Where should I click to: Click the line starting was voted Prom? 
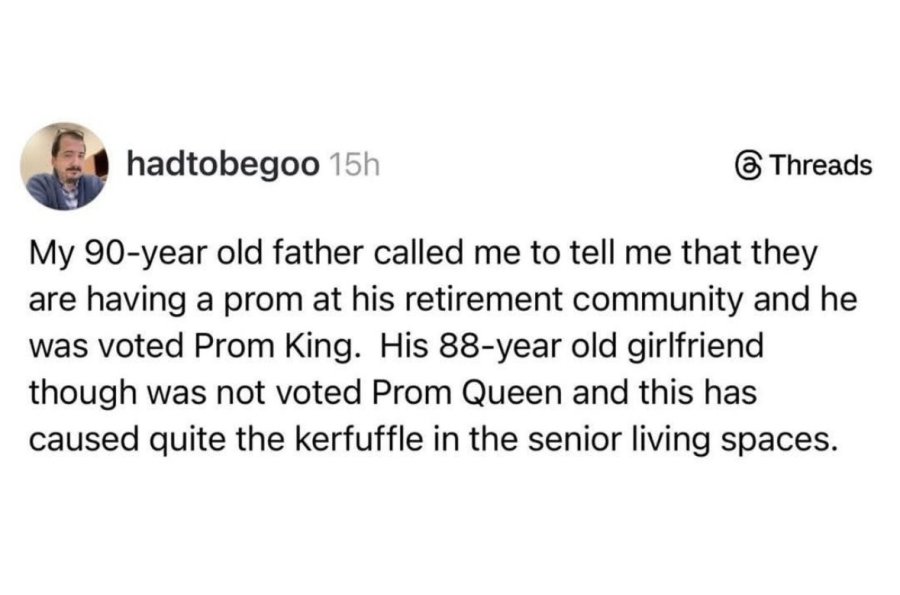click(x=396, y=347)
